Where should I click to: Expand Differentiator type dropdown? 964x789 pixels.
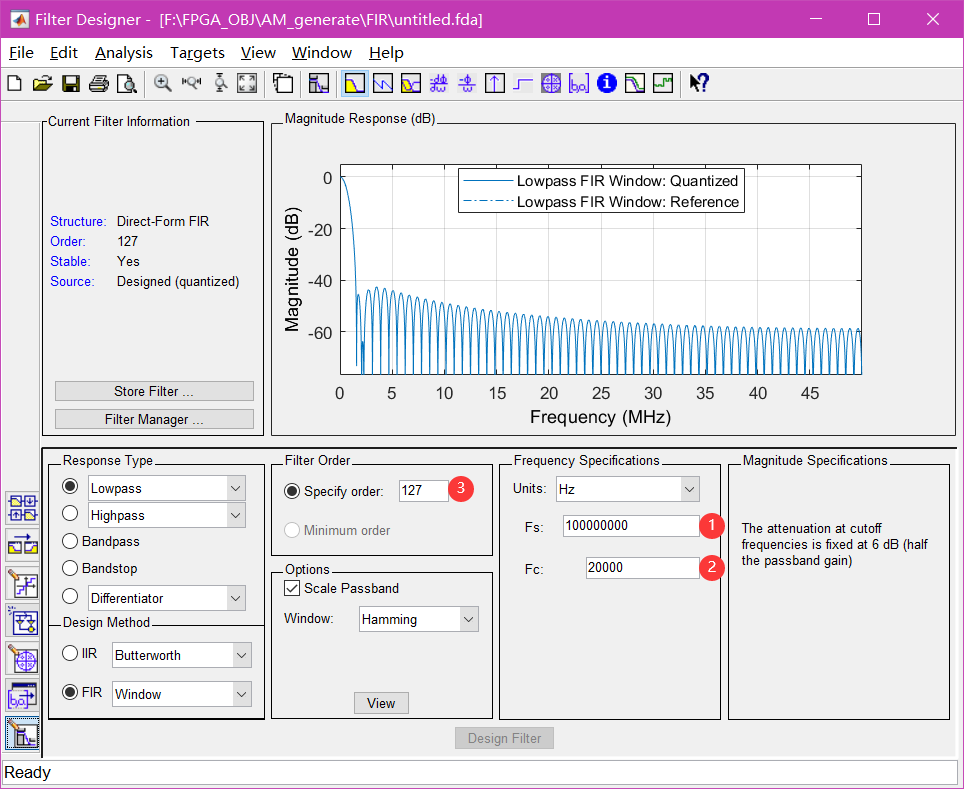click(235, 598)
